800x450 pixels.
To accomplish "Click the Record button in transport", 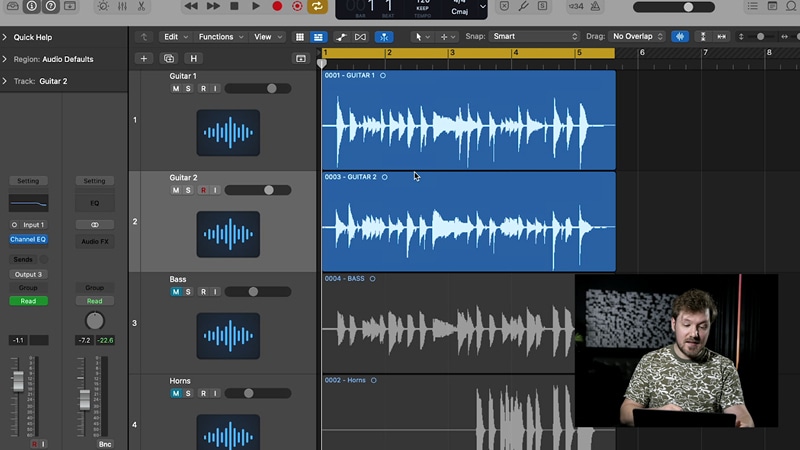I will [x=277, y=6].
